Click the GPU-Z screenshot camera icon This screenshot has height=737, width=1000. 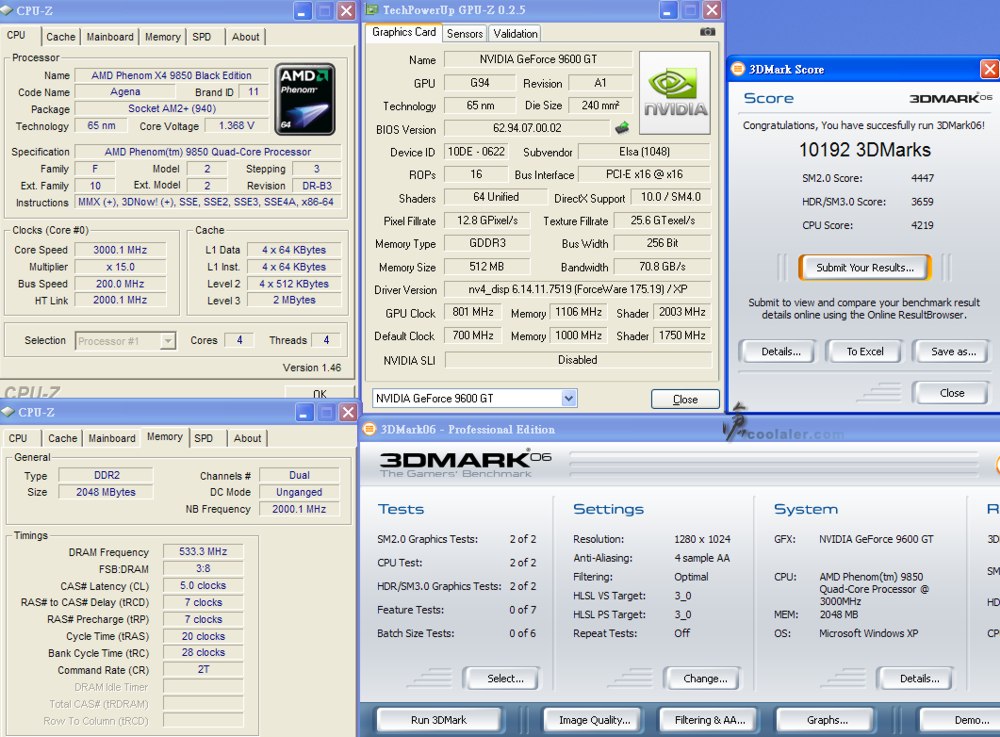[707, 32]
